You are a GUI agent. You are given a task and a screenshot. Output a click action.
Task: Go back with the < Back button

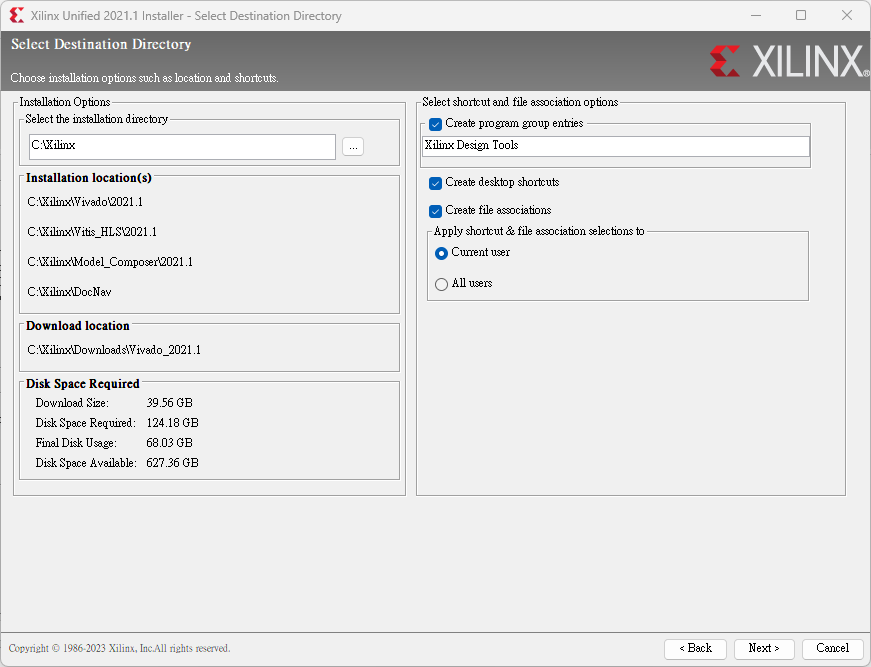click(695, 649)
